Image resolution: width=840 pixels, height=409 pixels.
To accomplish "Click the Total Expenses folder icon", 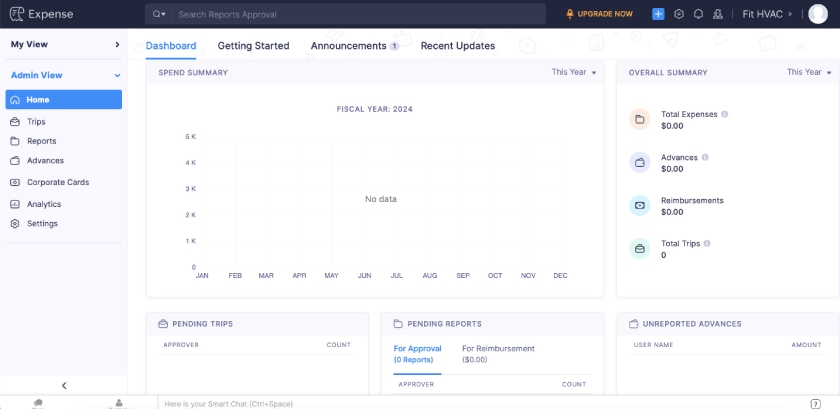I will [640, 120].
